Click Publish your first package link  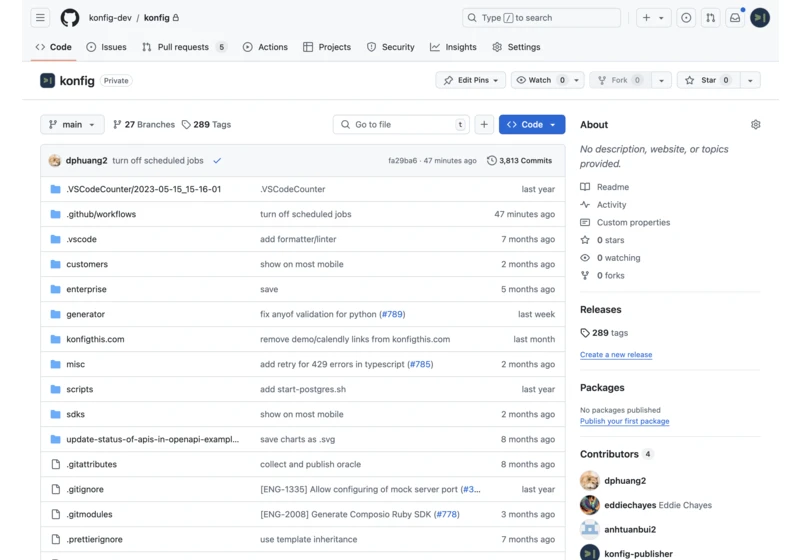(624, 421)
